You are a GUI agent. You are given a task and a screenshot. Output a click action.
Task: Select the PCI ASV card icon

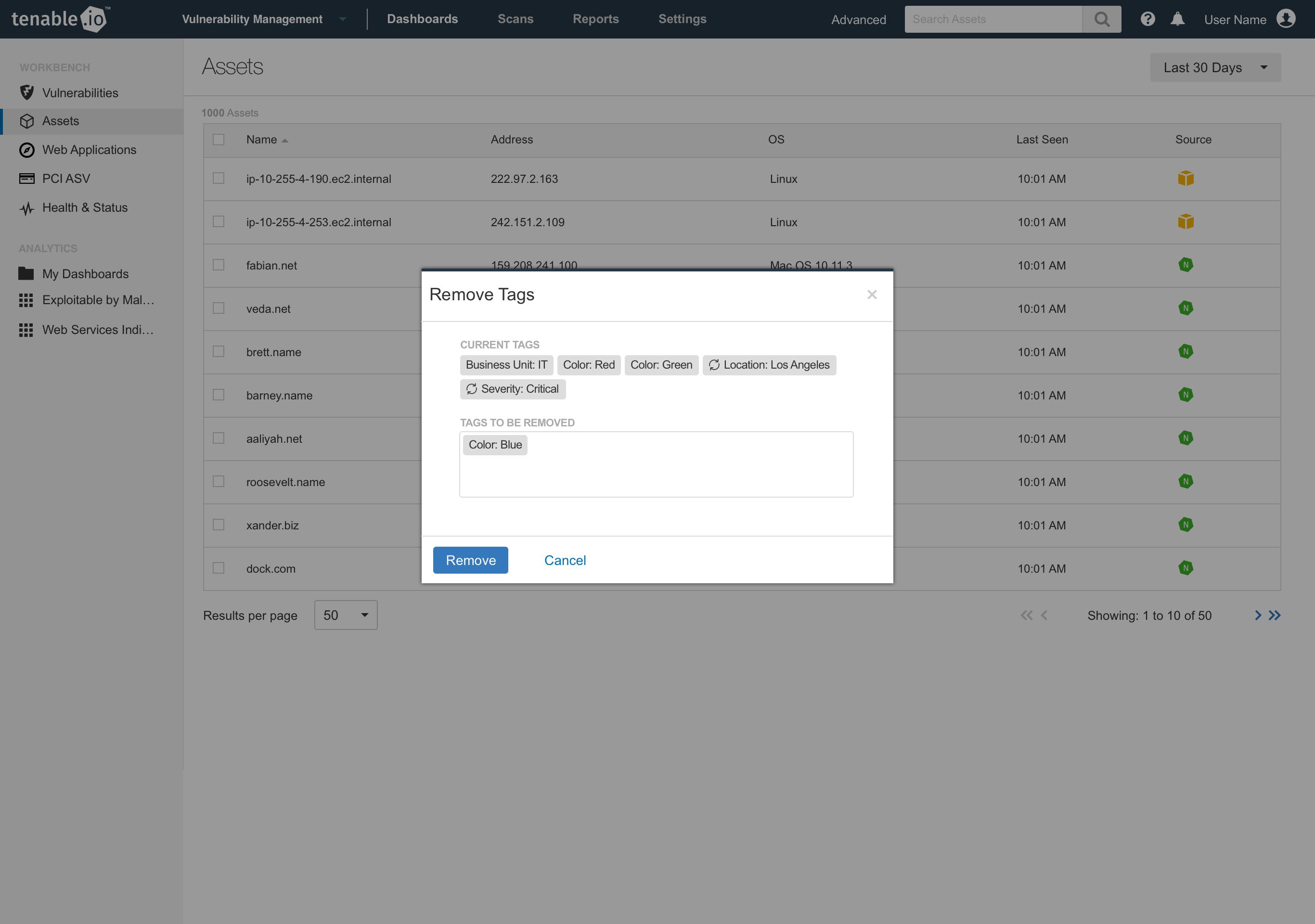pyautogui.click(x=26, y=179)
